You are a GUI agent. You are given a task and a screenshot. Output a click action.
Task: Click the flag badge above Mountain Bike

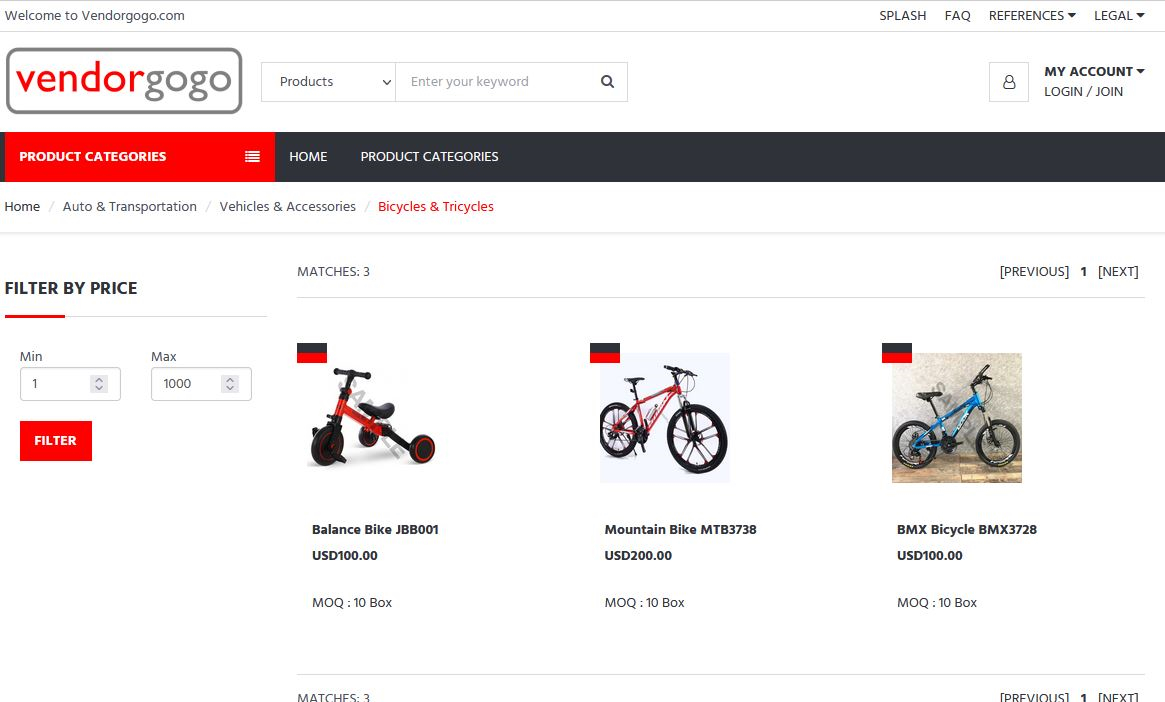point(605,353)
